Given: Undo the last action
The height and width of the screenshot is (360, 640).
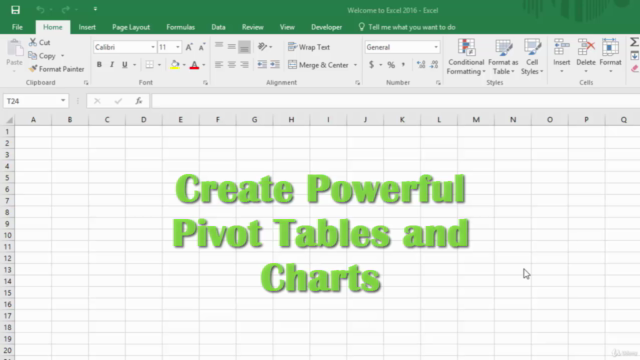Looking at the screenshot, I should click(x=40, y=9).
